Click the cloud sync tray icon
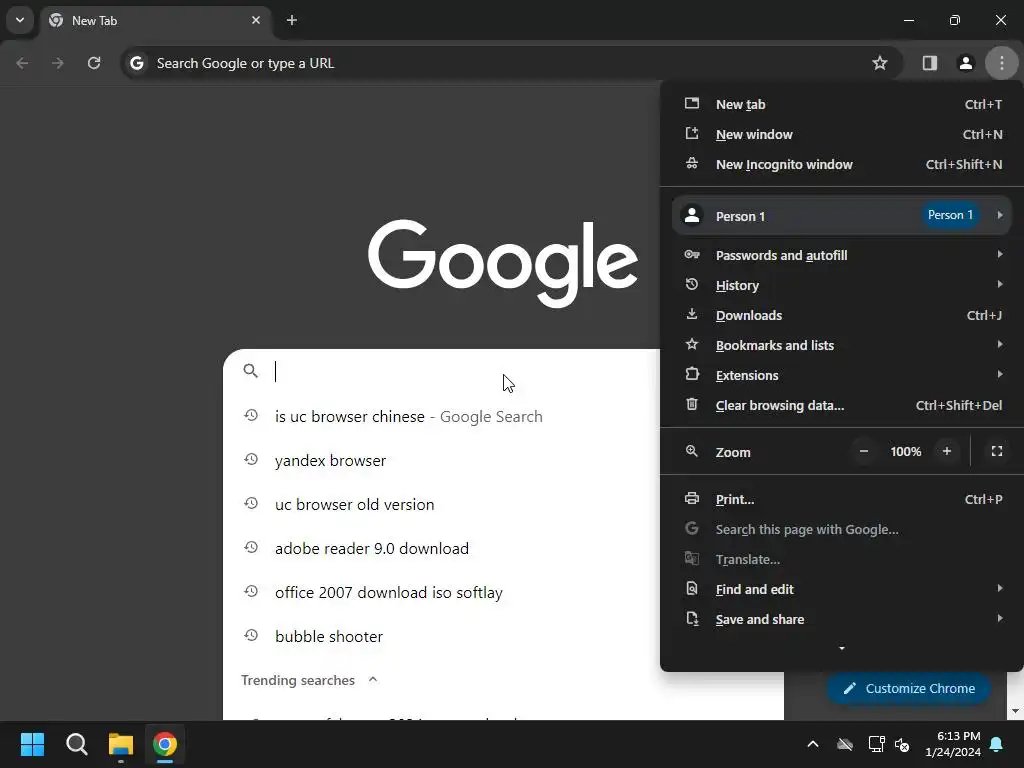The width and height of the screenshot is (1024, 768). tap(844, 744)
